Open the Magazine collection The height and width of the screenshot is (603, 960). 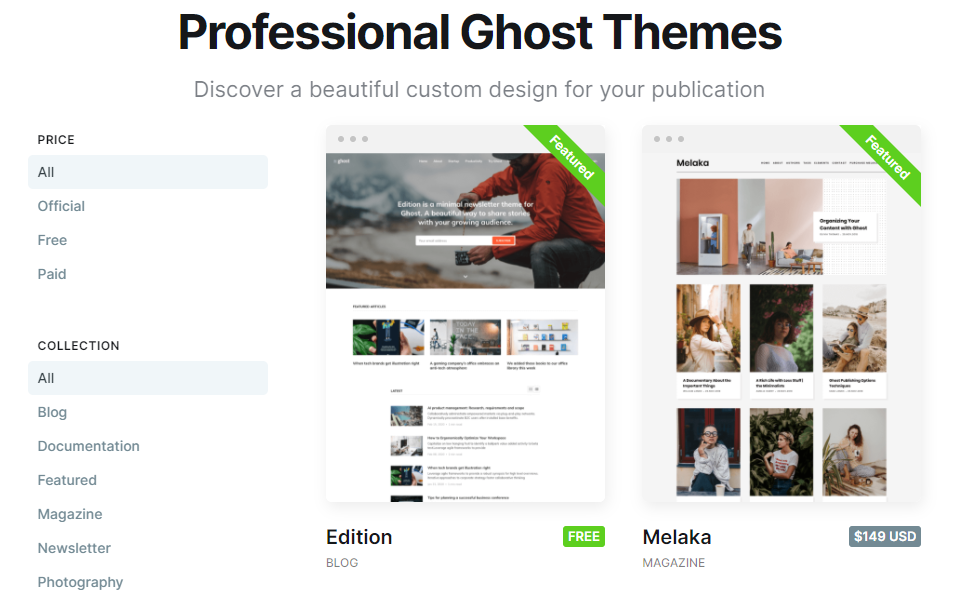click(70, 514)
